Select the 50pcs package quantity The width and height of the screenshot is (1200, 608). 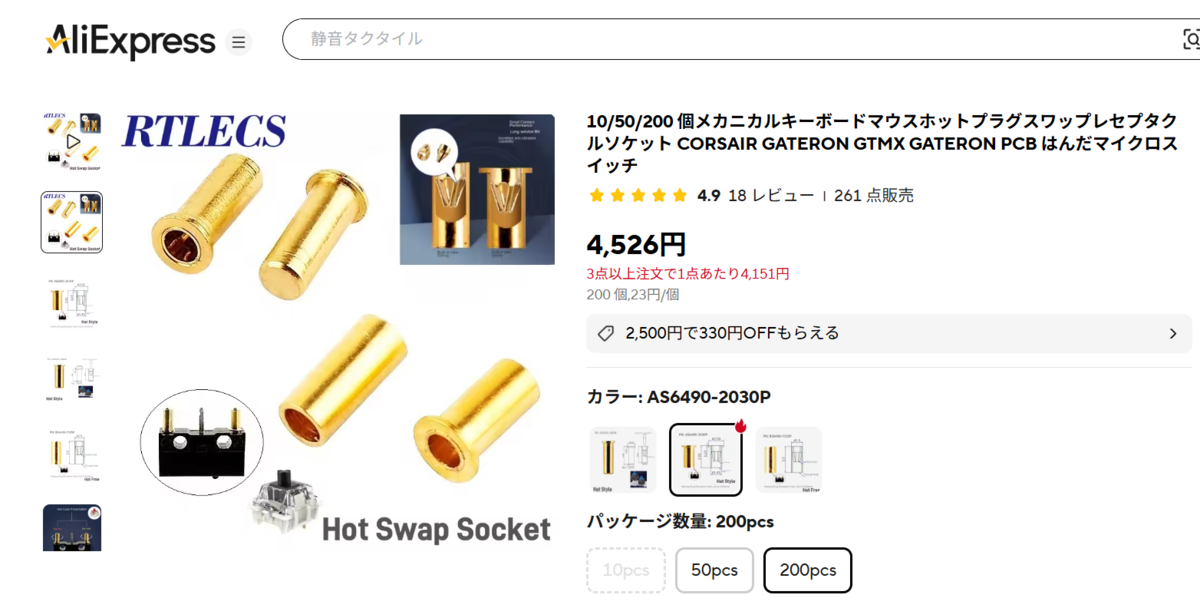714,570
